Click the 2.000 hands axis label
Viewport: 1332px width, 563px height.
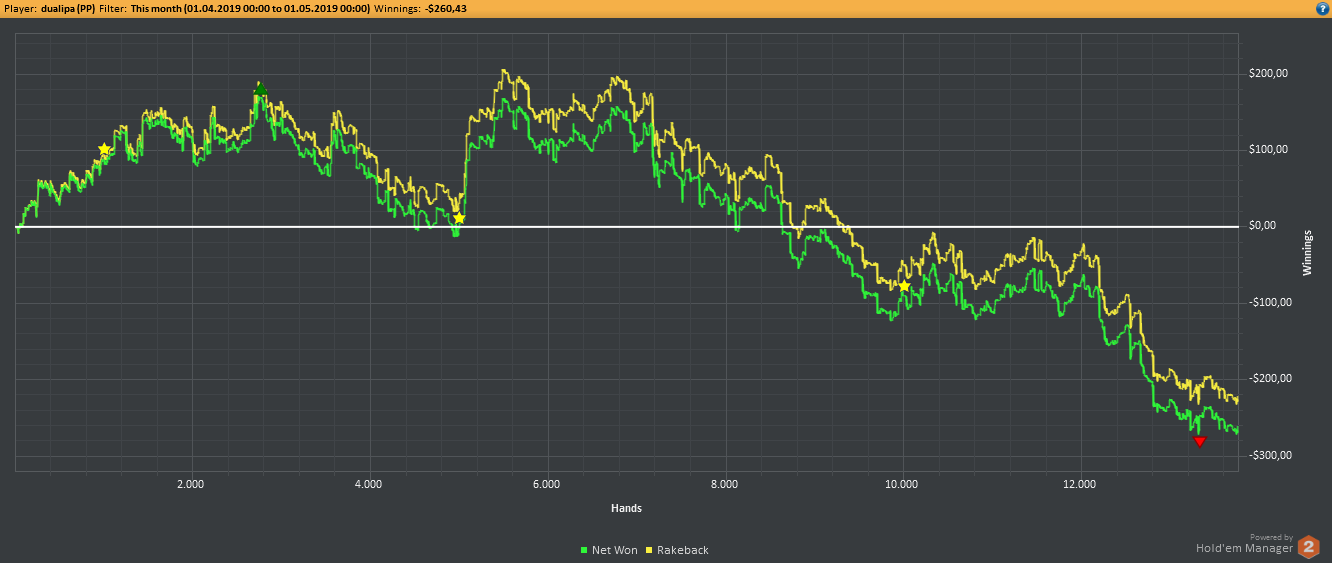(x=190, y=484)
